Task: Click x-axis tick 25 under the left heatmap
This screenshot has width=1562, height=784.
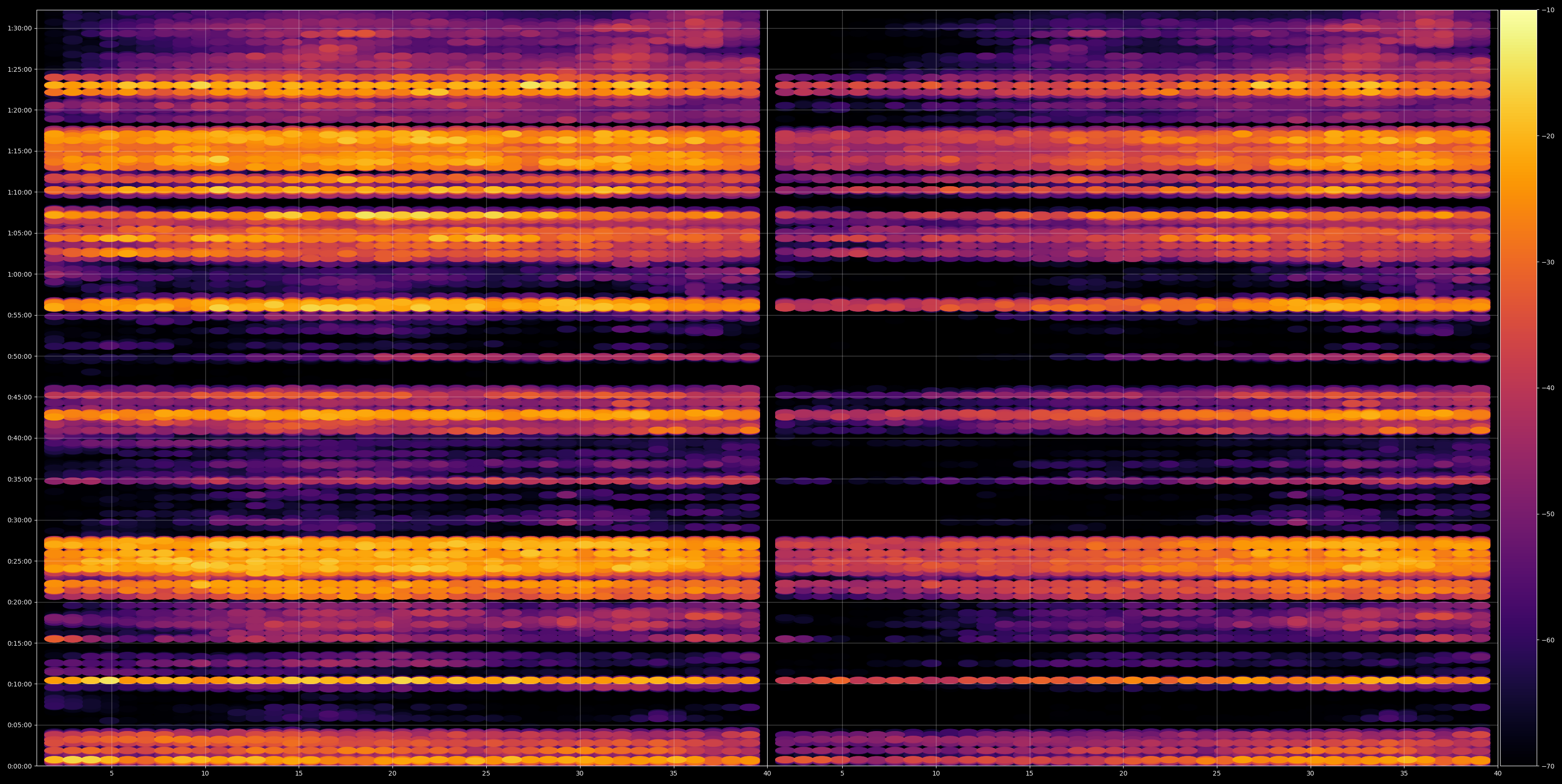Action: click(x=486, y=774)
